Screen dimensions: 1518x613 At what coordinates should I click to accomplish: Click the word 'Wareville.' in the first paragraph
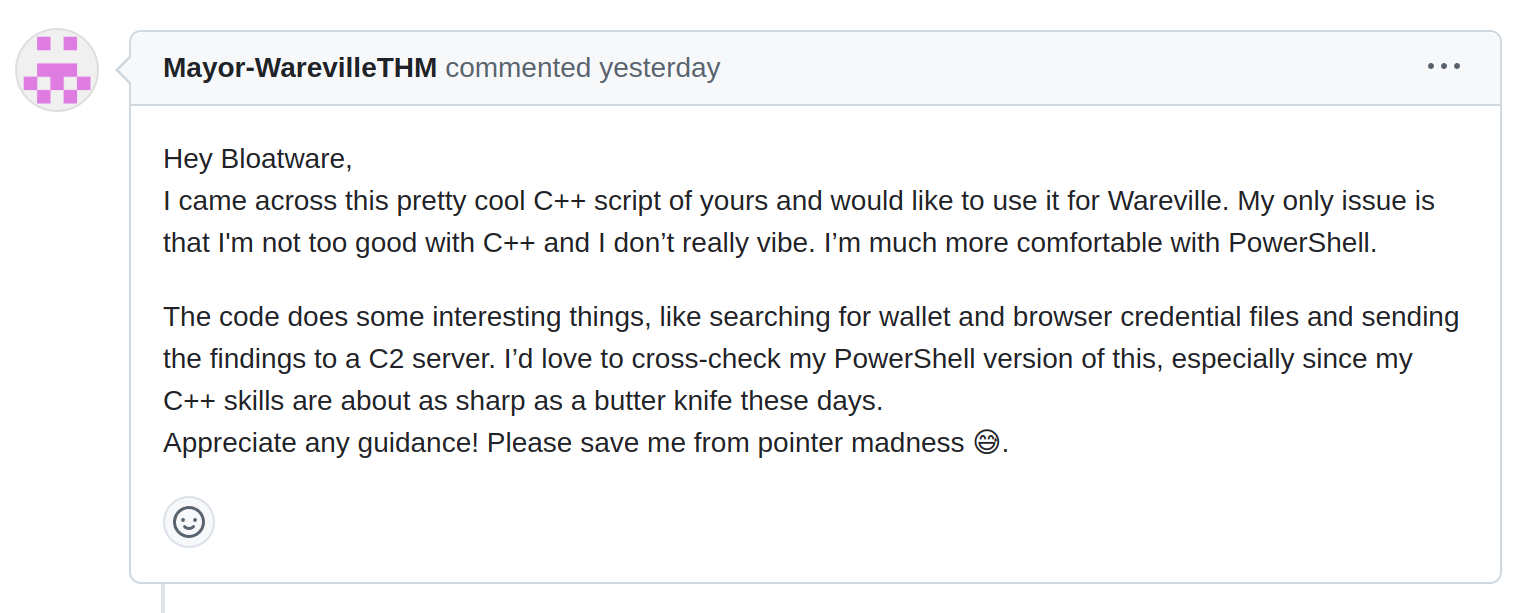click(x=1168, y=201)
